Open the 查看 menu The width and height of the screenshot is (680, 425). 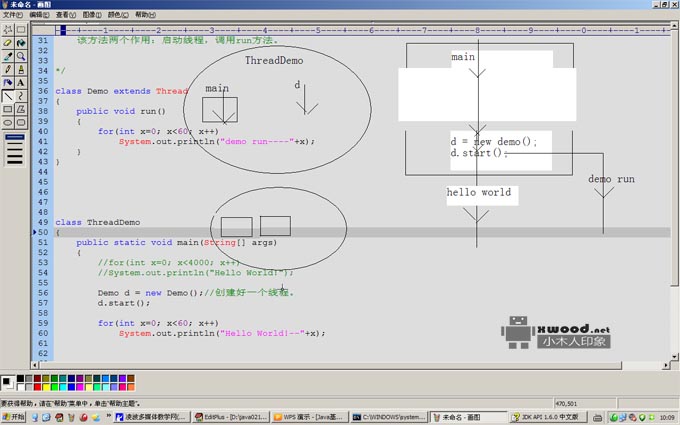point(65,15)
